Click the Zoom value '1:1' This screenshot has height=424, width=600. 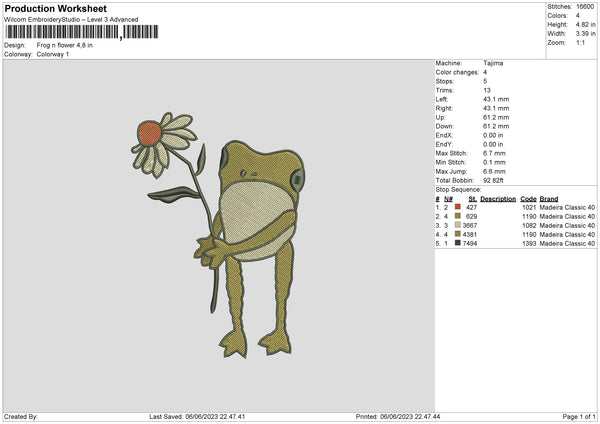click(580, 43)
